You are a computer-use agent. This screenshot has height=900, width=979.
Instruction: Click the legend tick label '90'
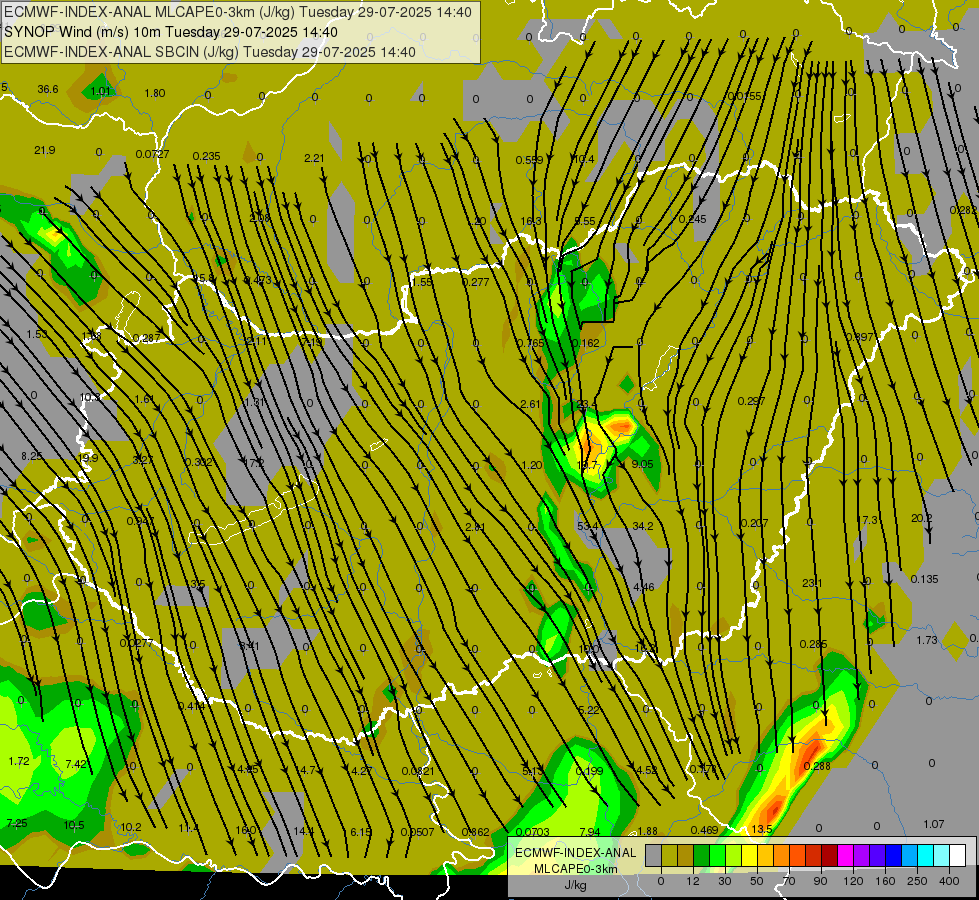820,881
